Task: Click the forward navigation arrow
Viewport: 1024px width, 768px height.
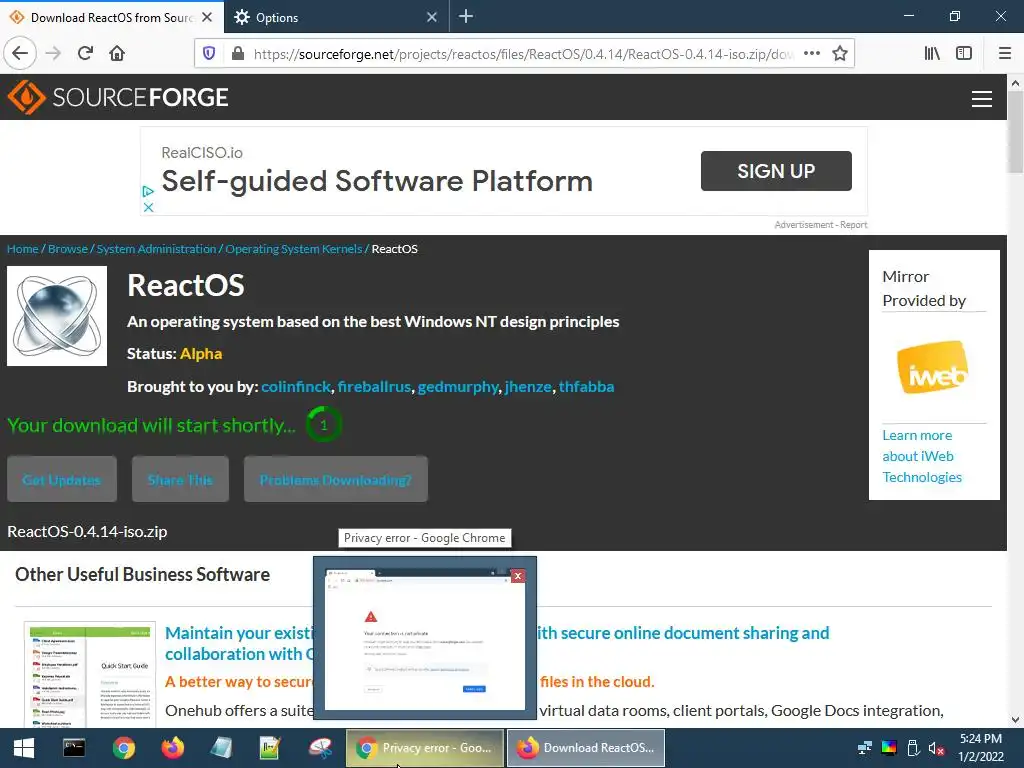Action: [53, 54]
